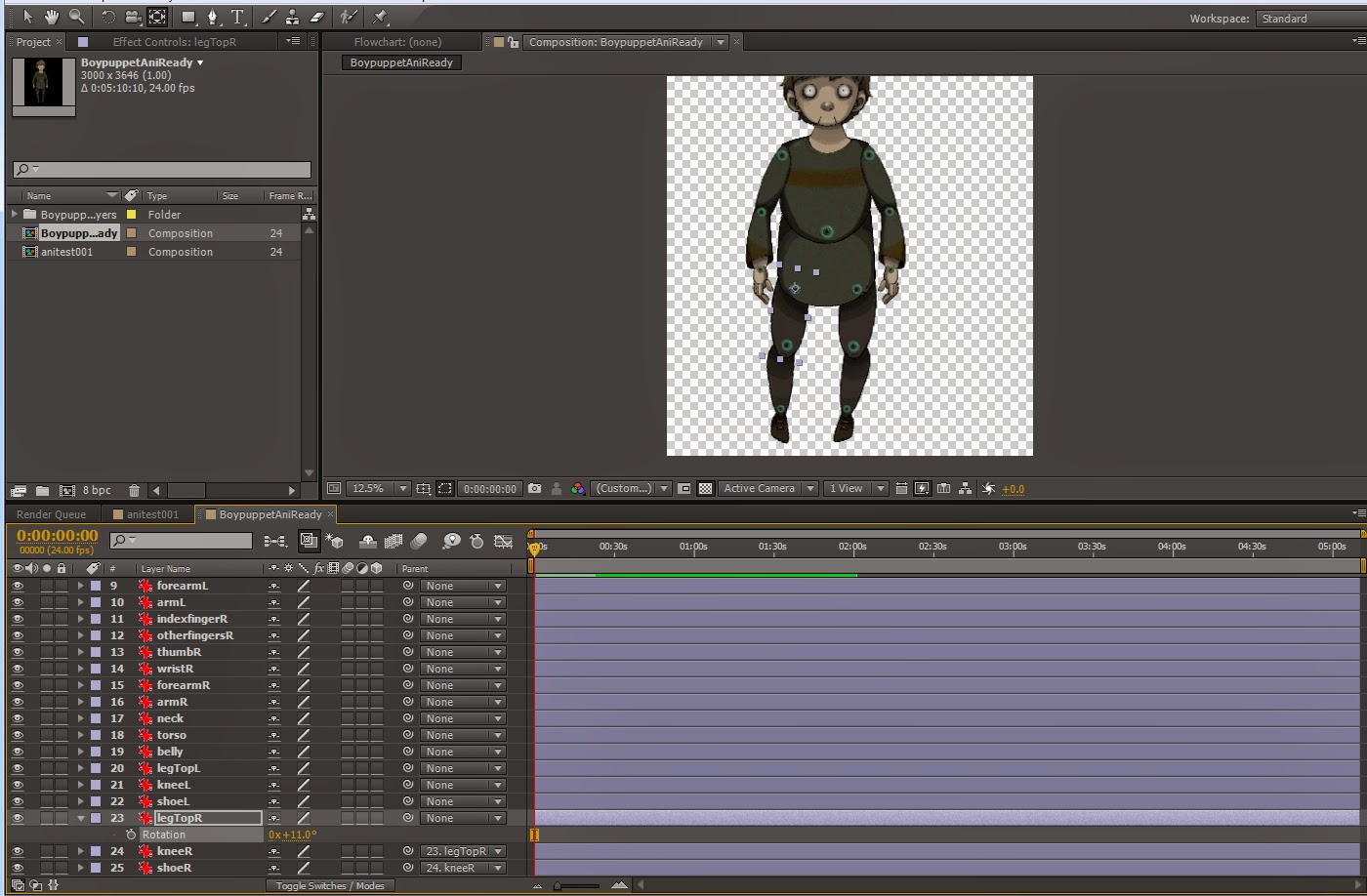
Task: Select the Pen tool in toolbar
Action: click(213, 18)
